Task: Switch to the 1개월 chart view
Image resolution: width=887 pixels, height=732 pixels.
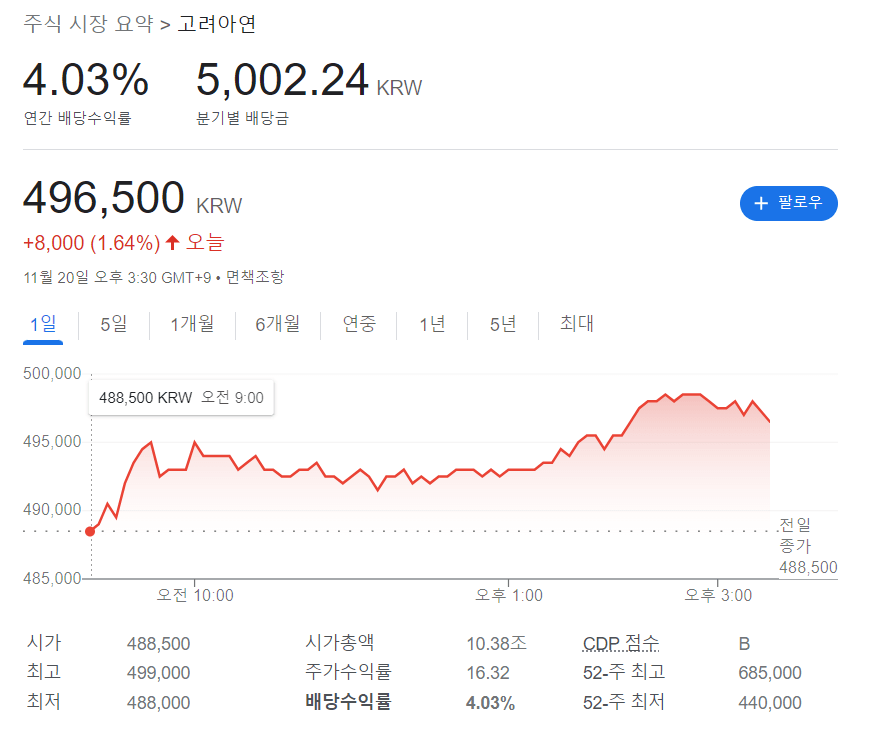Action: pos(192,324)
